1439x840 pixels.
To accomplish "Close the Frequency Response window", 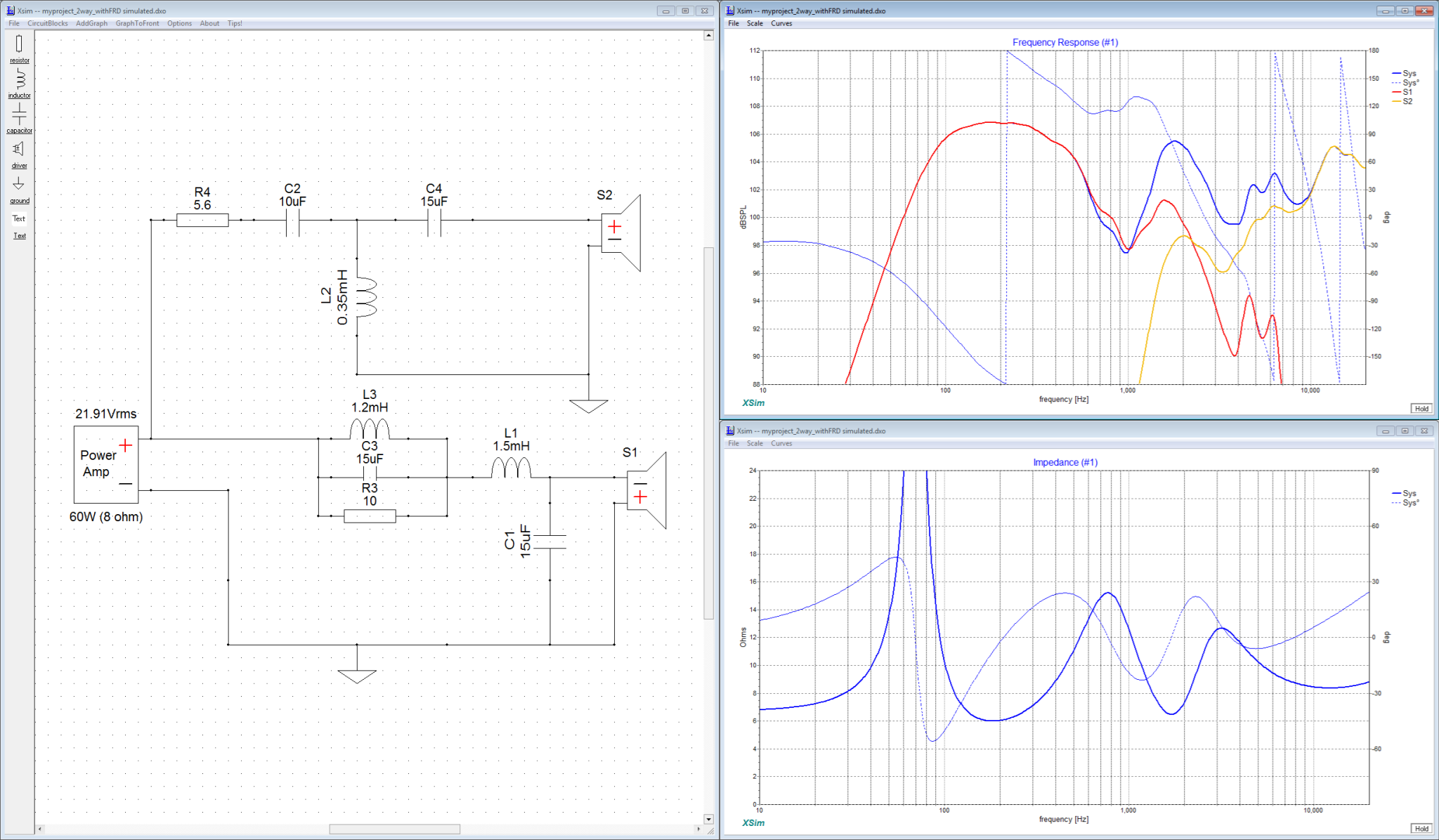I will 1424,11.
